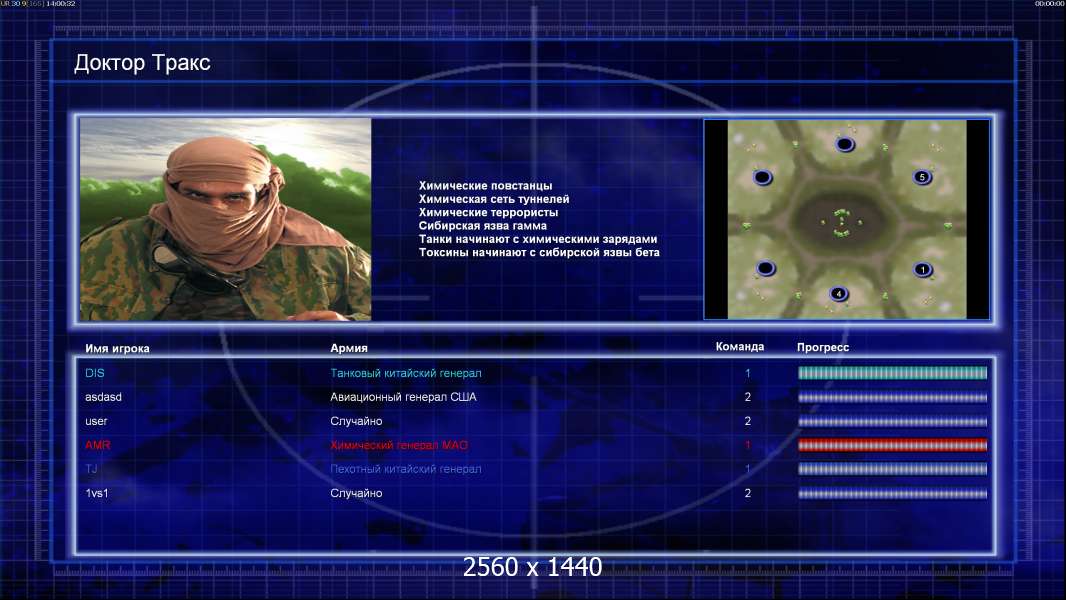
Task: Click 'Химическая сеть туннелей' line
Action: click(x=494, y=199)
